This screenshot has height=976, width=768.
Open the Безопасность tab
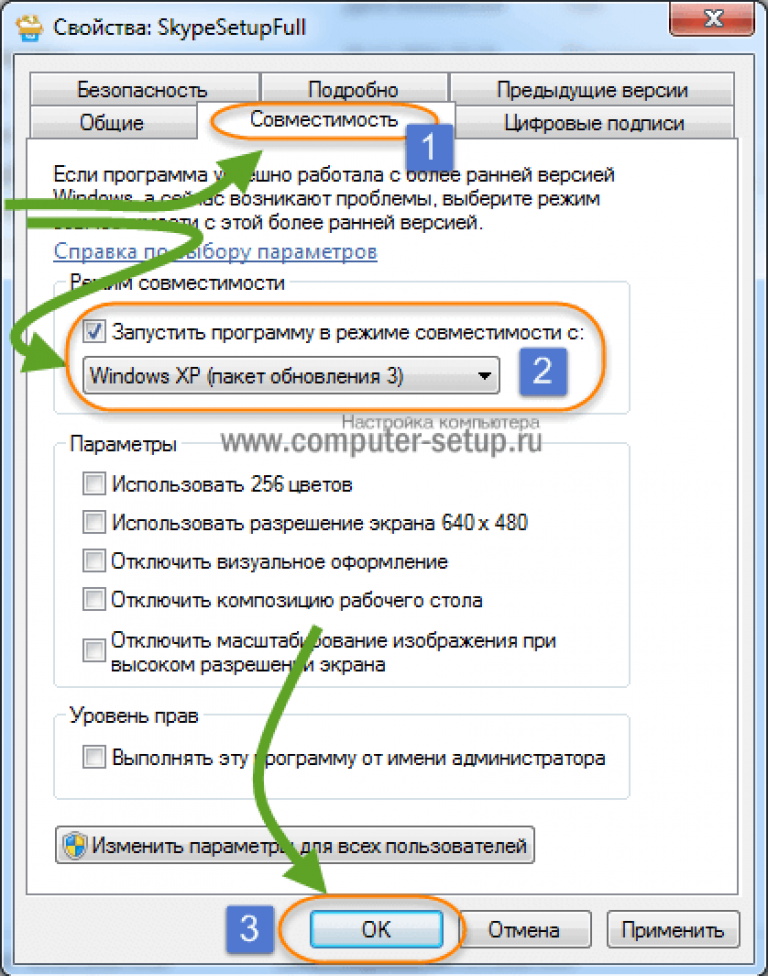click(x=144, y=89)
